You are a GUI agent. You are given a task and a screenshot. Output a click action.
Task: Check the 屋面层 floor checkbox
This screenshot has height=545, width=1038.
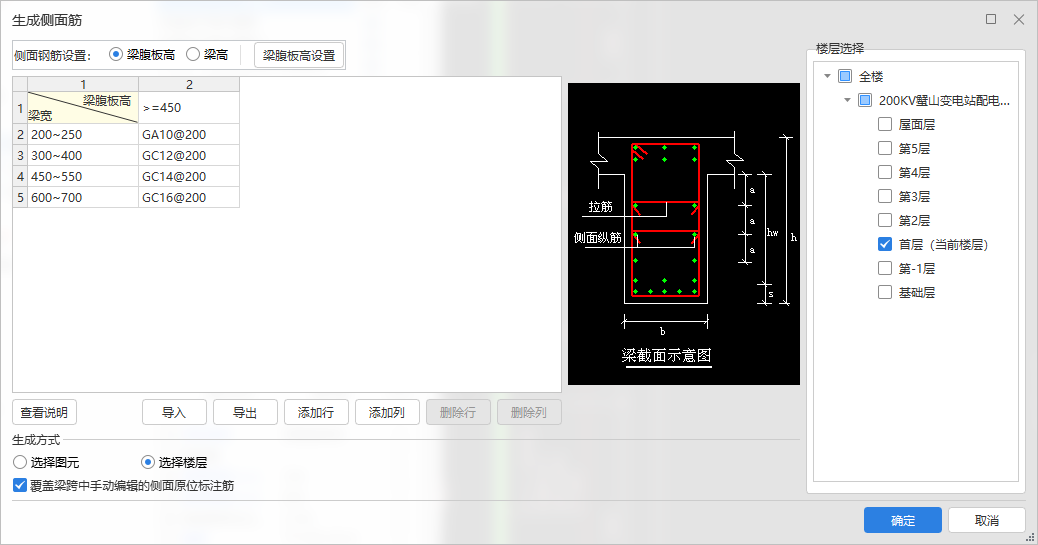[884, 124]
